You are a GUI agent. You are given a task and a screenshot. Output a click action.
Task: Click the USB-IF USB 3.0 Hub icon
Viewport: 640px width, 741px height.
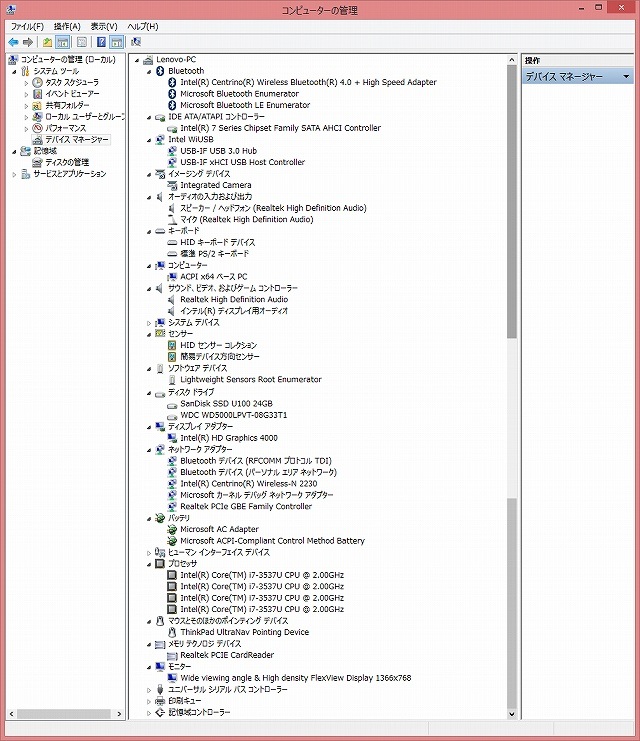pos(172,151)
